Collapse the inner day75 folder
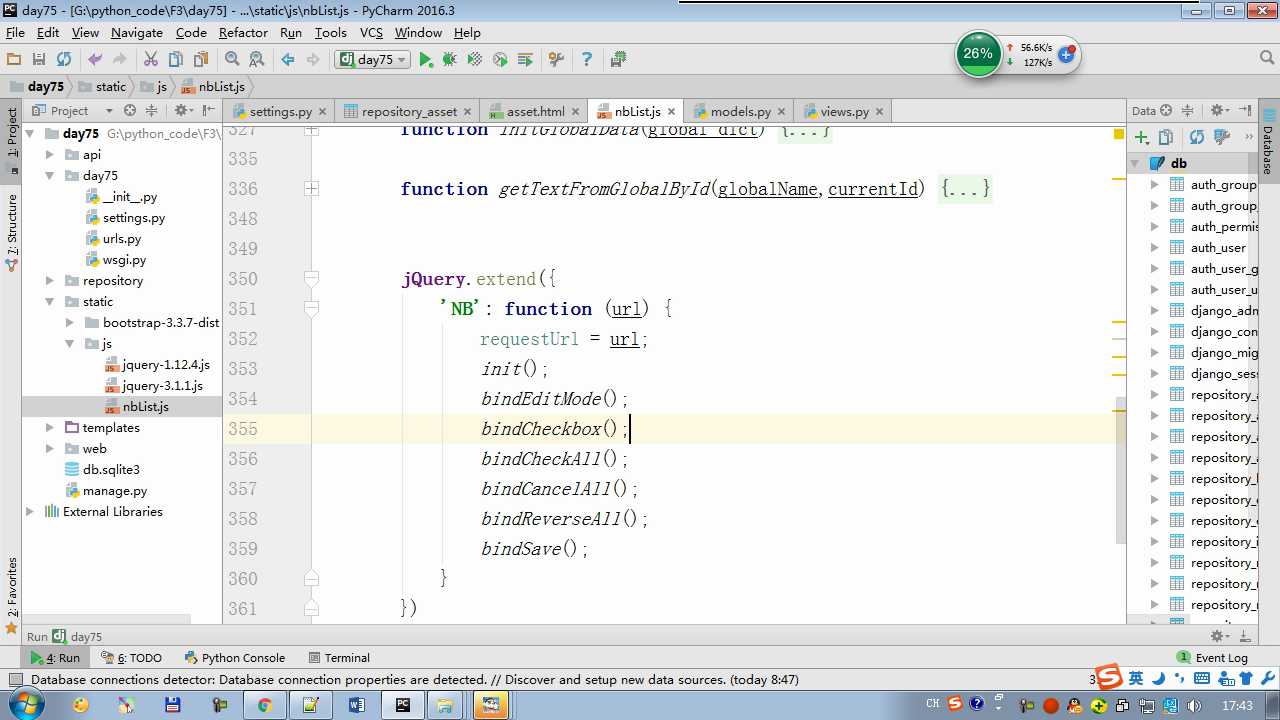The height and width of the screenshot is (720, 1280). [50, 176]
